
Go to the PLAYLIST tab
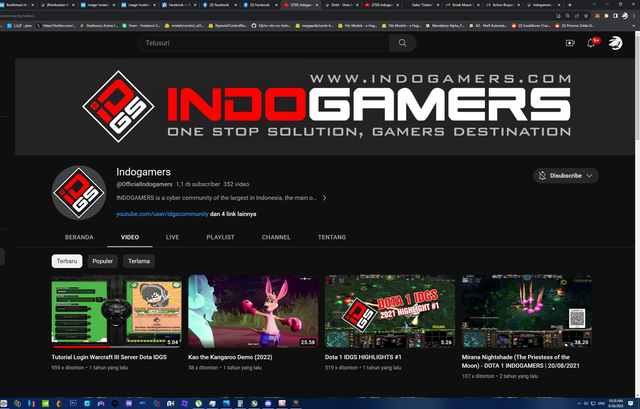220,237
